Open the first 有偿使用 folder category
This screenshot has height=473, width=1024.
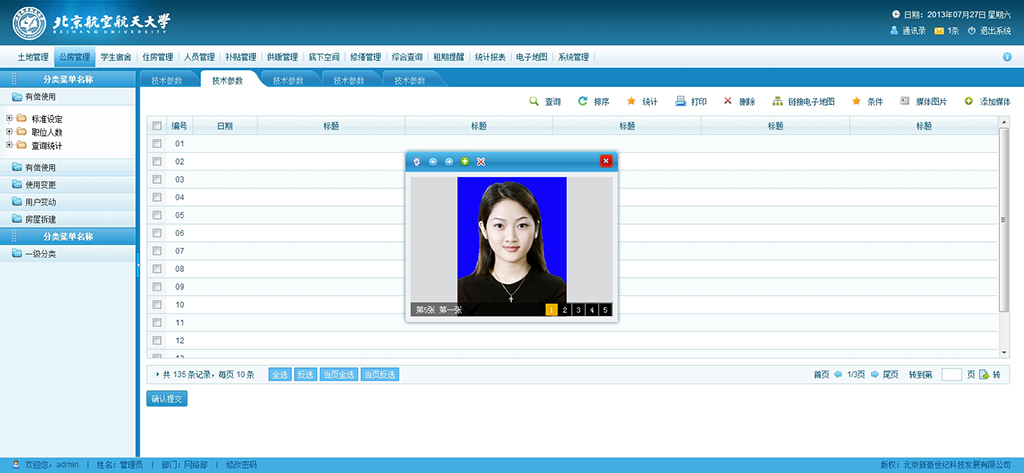tap(67, 97)
